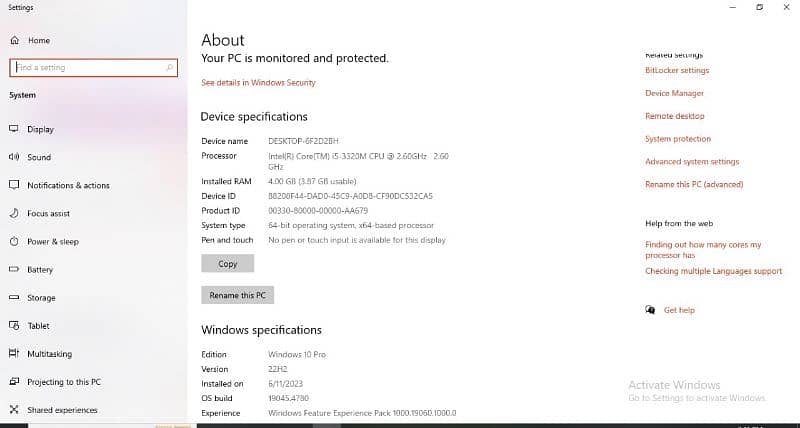Click the OS build 19045.4780 value
The height and width of the screenshot is (428, 800).
click(288, 398)
